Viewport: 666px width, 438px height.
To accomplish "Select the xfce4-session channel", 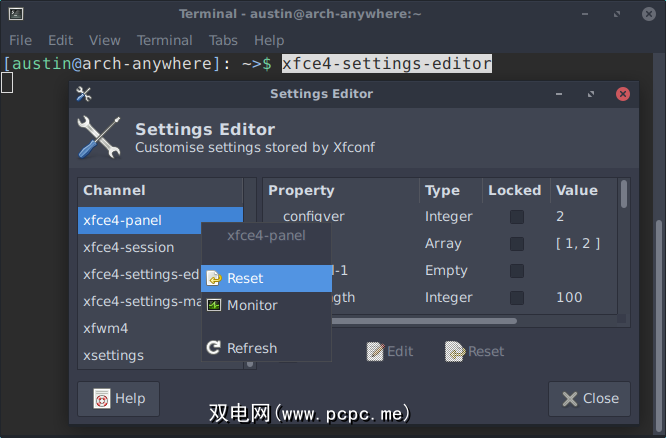I will coord(128,247).
